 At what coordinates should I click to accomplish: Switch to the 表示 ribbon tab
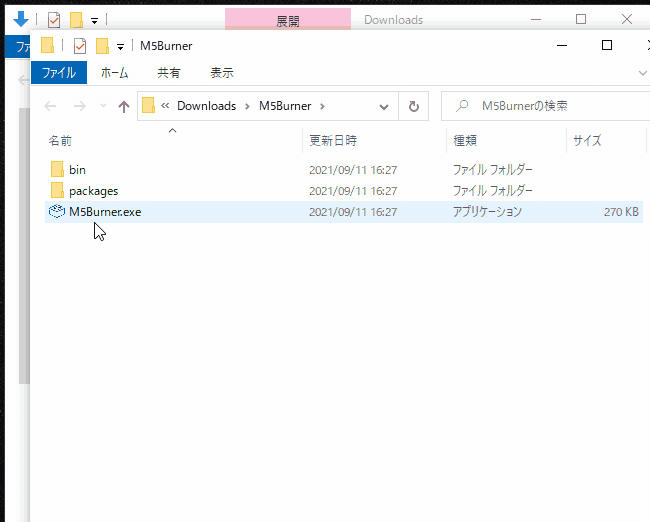coord(222,73)
